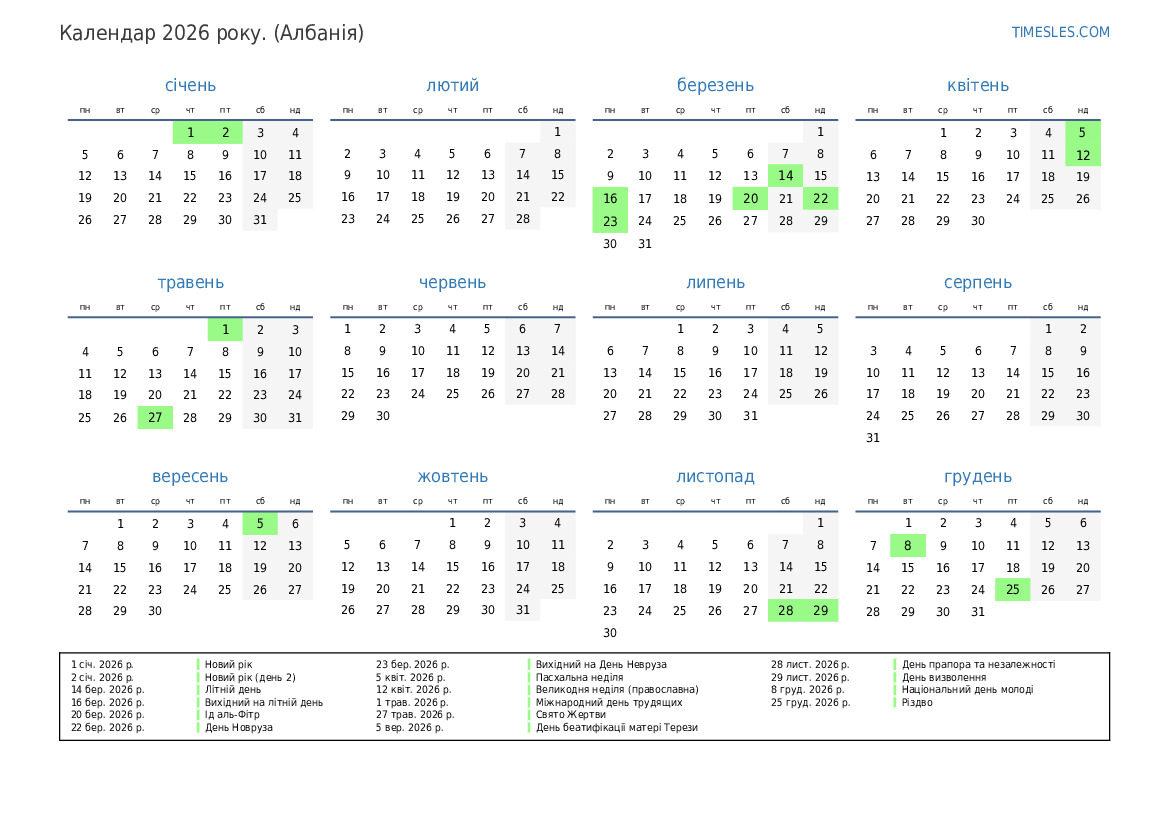
Task: Click the "грудень" month heading
Action: pyautogui.click(x=977, y=476)
